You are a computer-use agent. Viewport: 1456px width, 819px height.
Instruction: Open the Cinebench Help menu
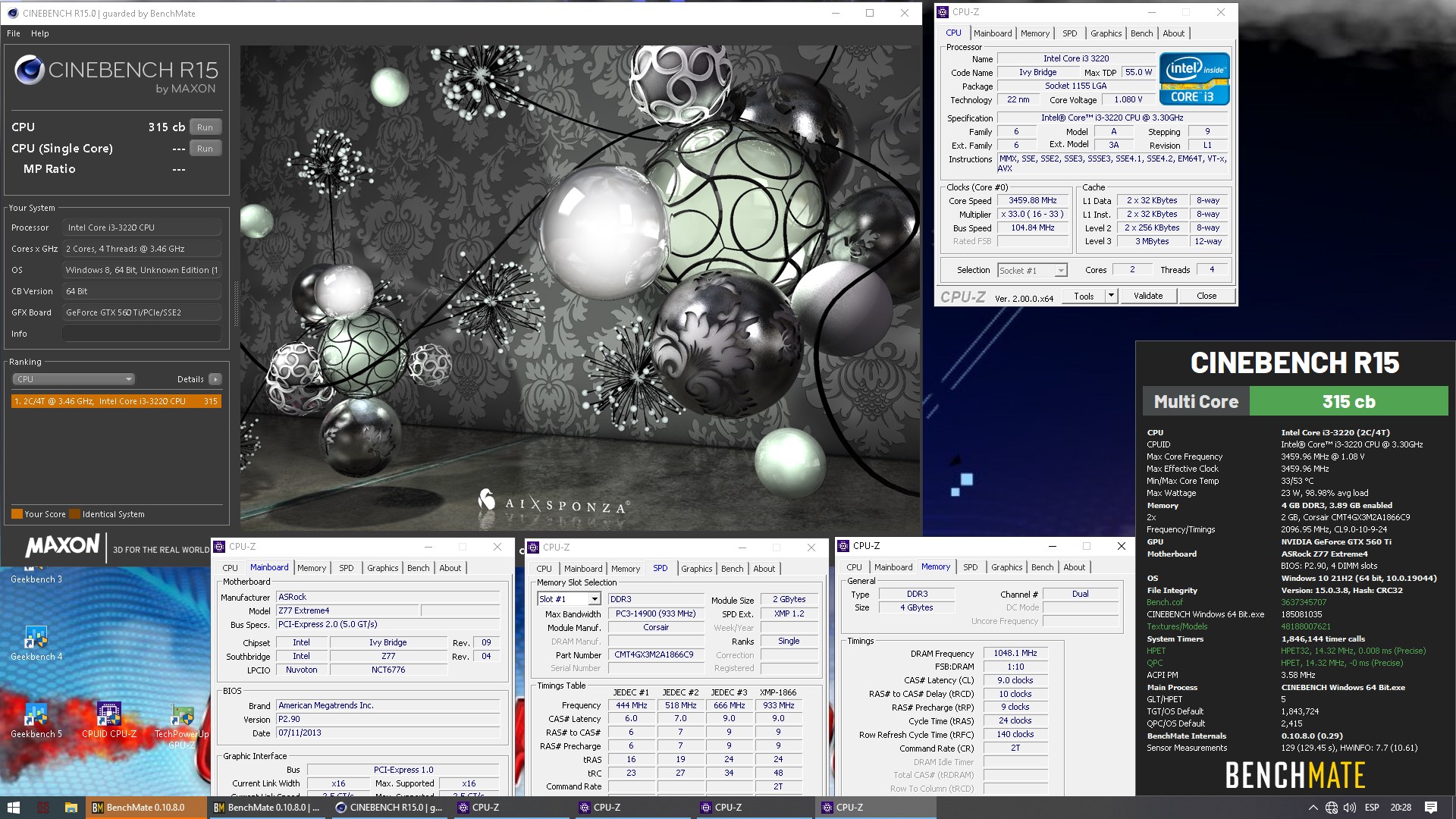point(40,33)
